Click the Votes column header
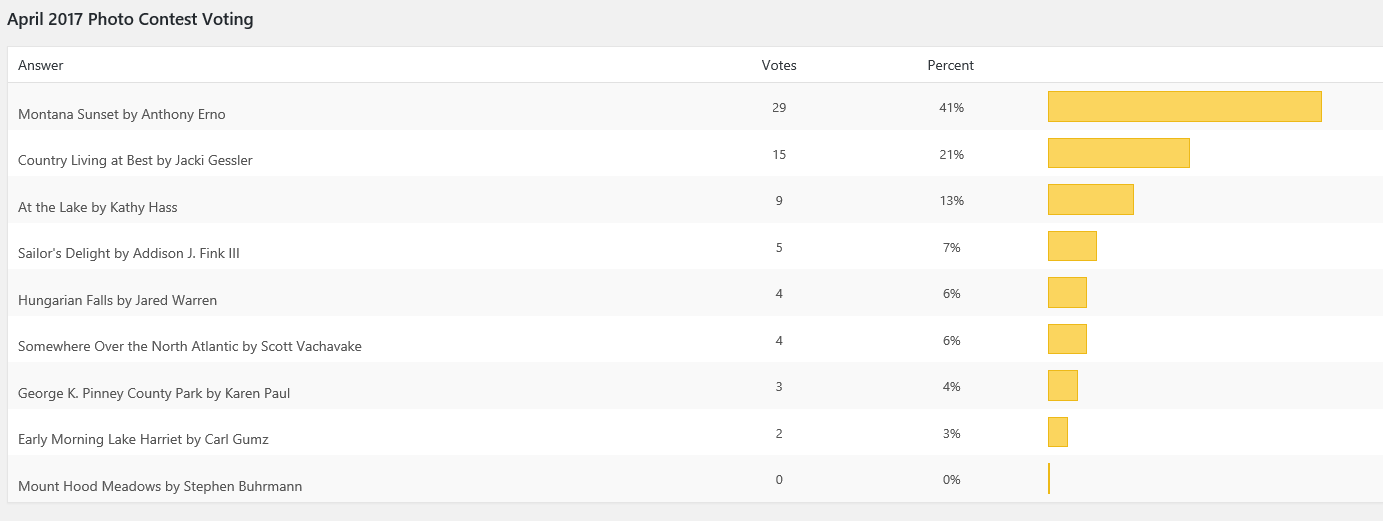The height and width of the screenshot is (521, 1383). (x=779, y=65)
